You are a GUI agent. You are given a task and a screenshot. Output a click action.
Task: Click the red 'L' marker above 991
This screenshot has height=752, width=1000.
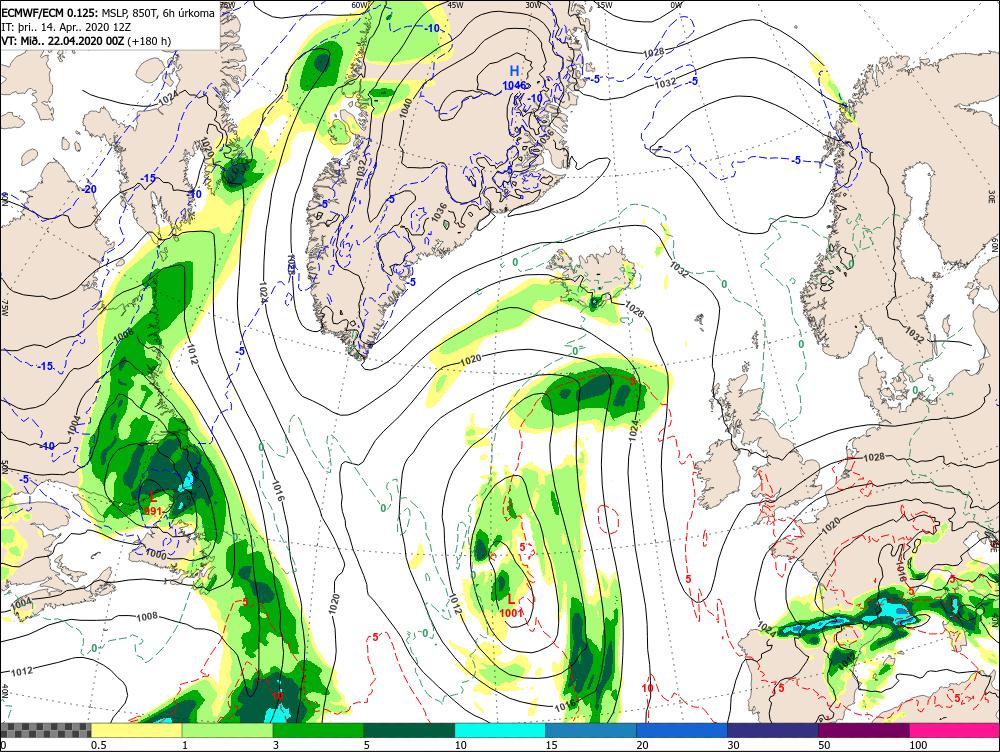(x=152, y=498)
